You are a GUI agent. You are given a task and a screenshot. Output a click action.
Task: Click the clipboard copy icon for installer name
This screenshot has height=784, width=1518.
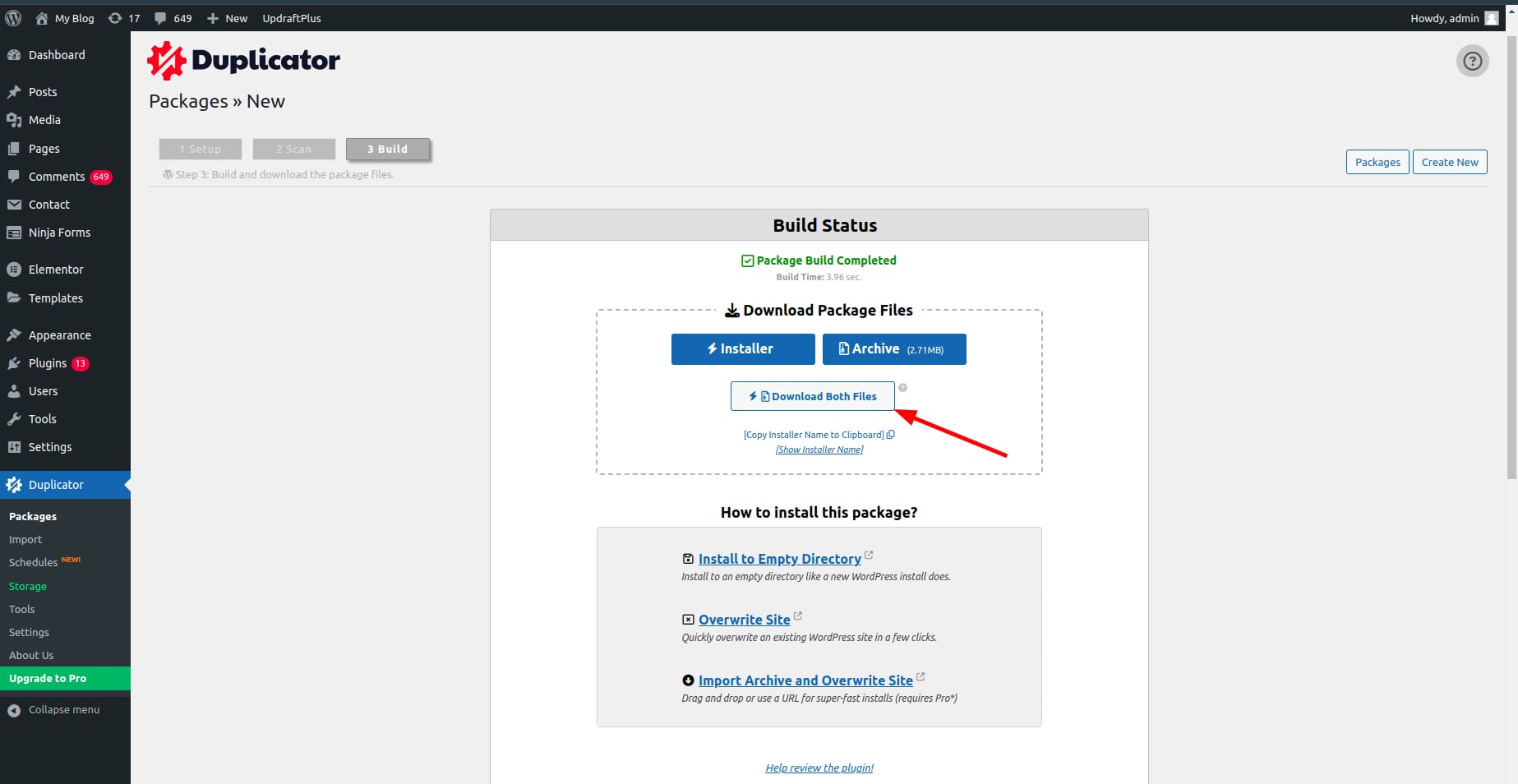(891, 435)
